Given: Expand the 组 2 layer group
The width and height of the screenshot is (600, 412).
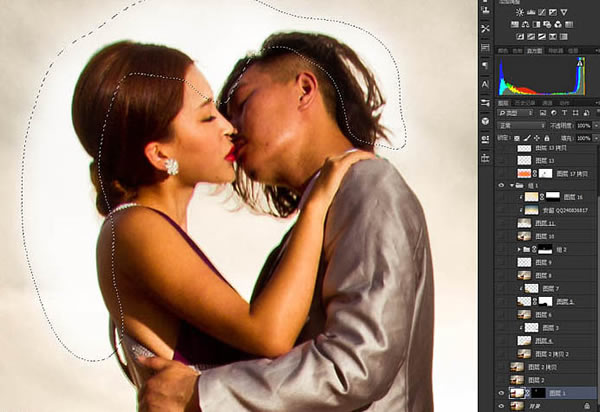Looking at the screenshot, I should (x=519, y=249).
